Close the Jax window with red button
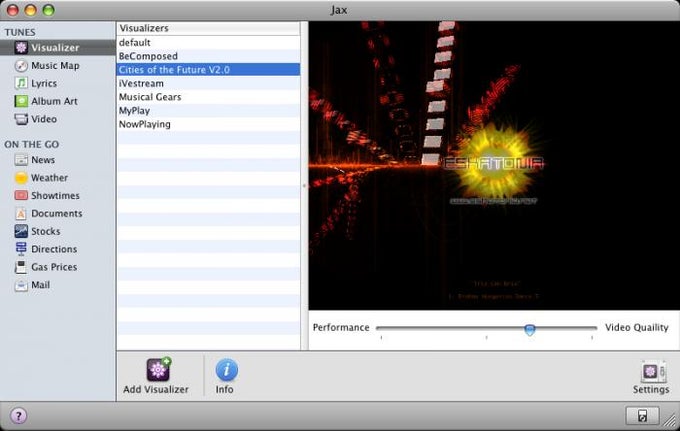Screen dimensions: 680x431 [x=13, y=10]
